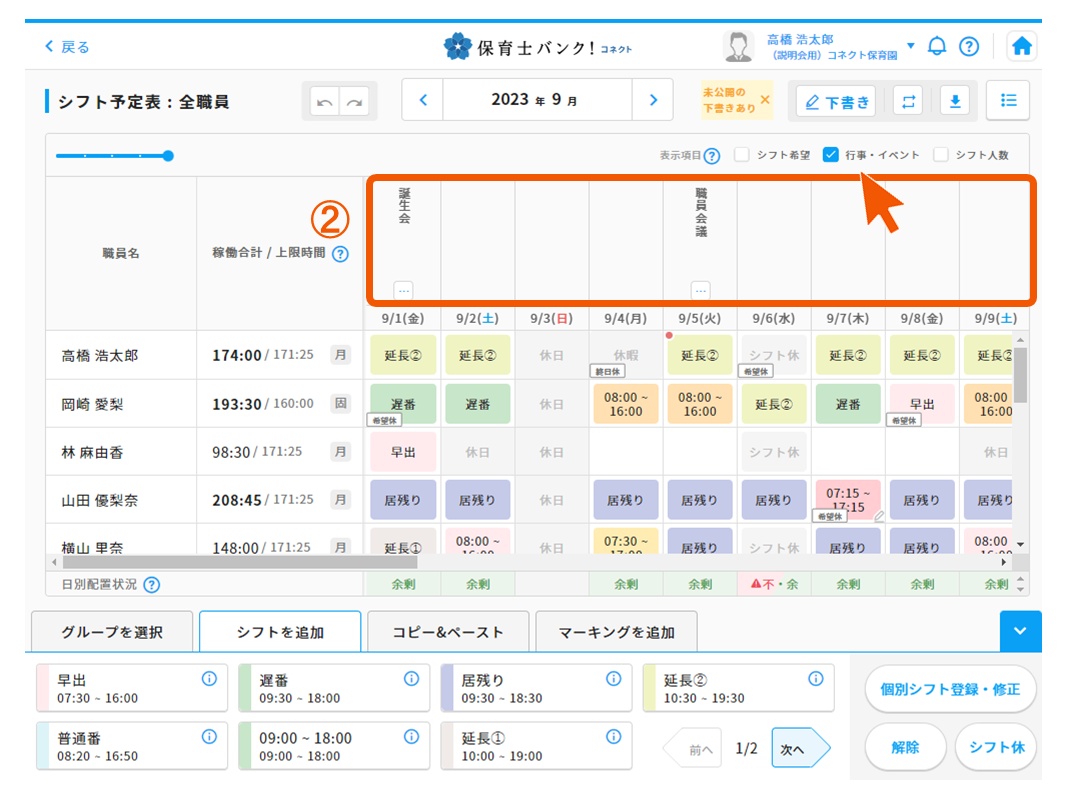Viewport: 1067px width, 800px height.
Task: Enable the シフト人数 checkbox
Action: (940, 155)
